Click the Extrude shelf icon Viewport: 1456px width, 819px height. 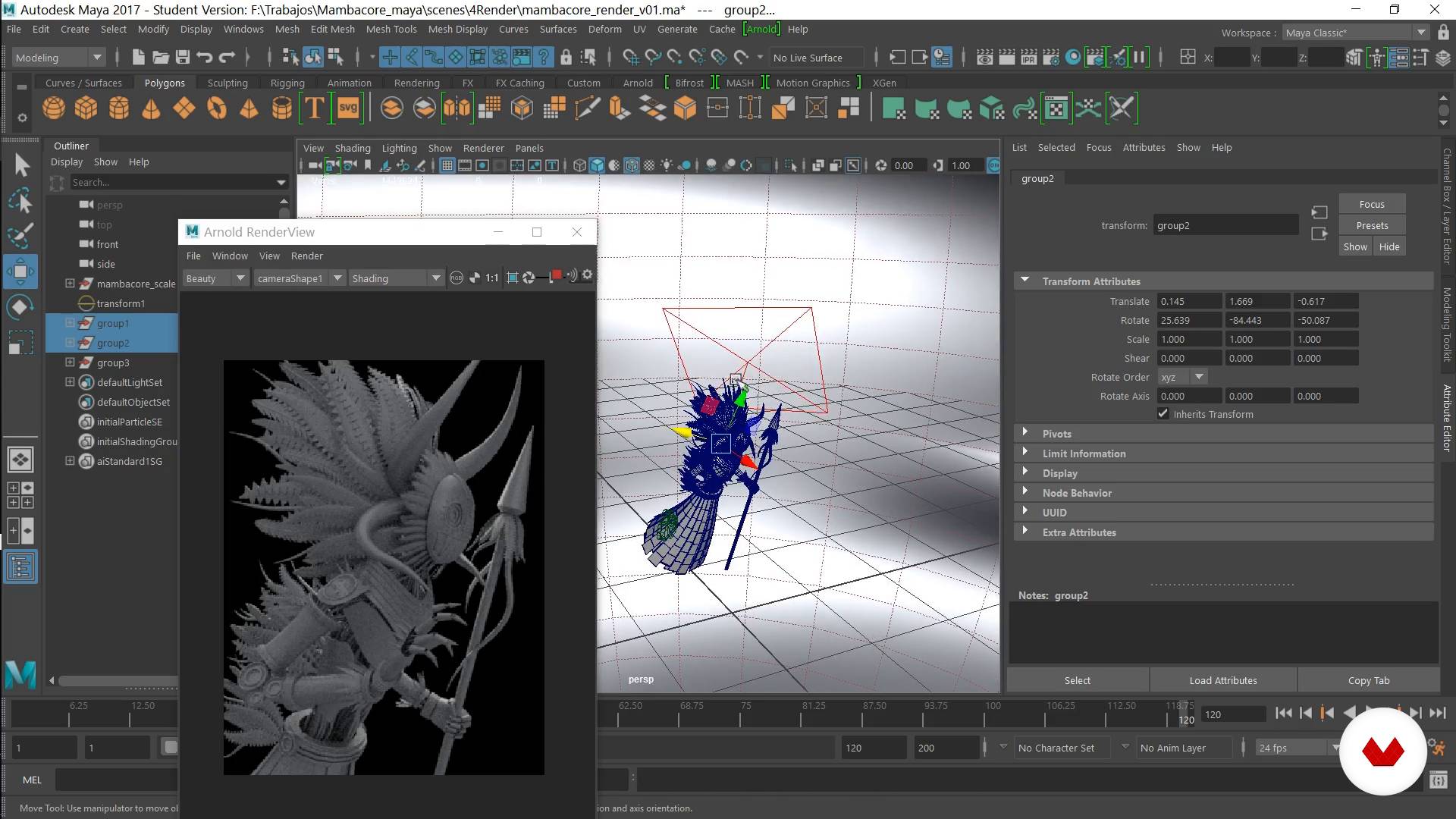point(620,108)
